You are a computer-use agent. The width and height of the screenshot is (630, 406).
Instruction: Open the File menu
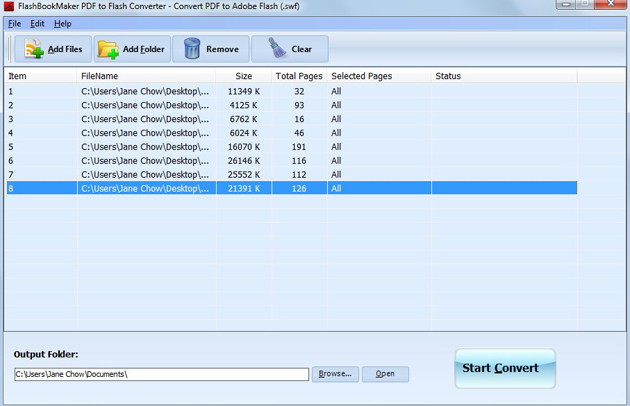[x=14, y=24]
